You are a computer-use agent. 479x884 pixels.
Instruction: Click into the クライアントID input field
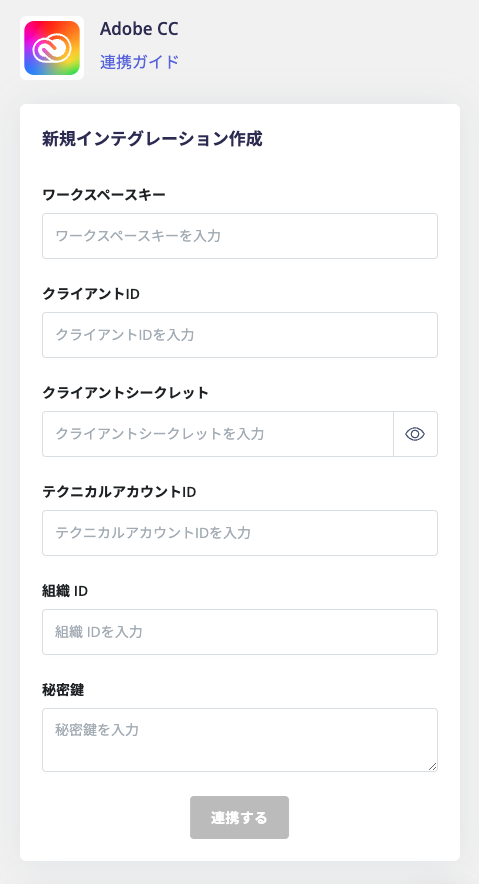coord(240,335)
